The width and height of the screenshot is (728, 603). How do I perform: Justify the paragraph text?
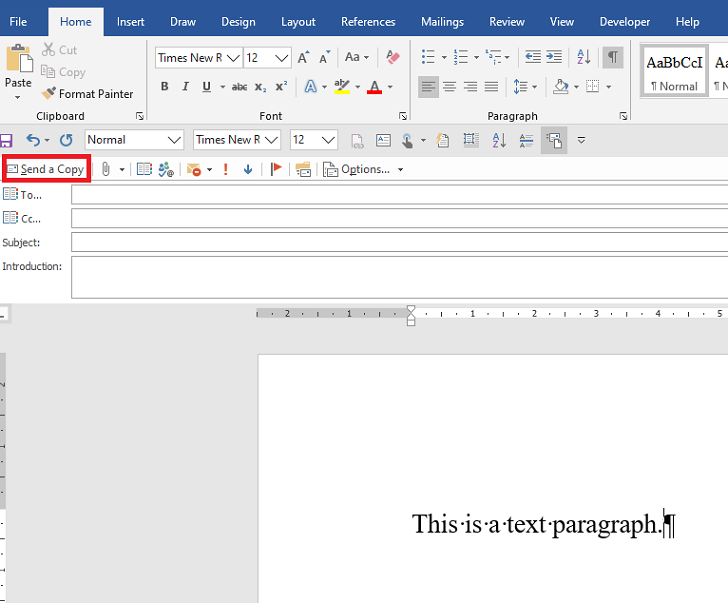click(491, 87)
